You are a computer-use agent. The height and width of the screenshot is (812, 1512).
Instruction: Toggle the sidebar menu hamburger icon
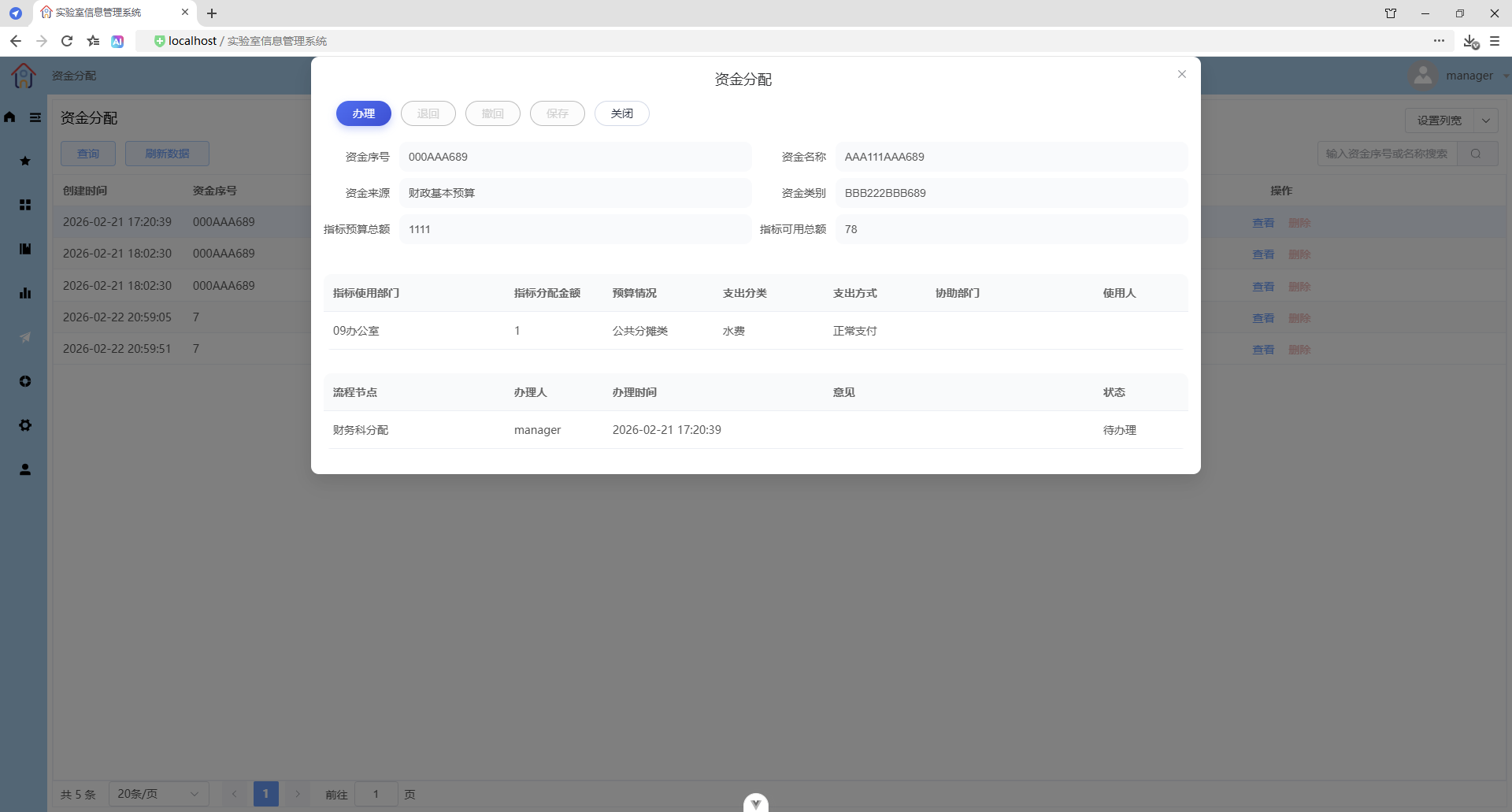35,117
